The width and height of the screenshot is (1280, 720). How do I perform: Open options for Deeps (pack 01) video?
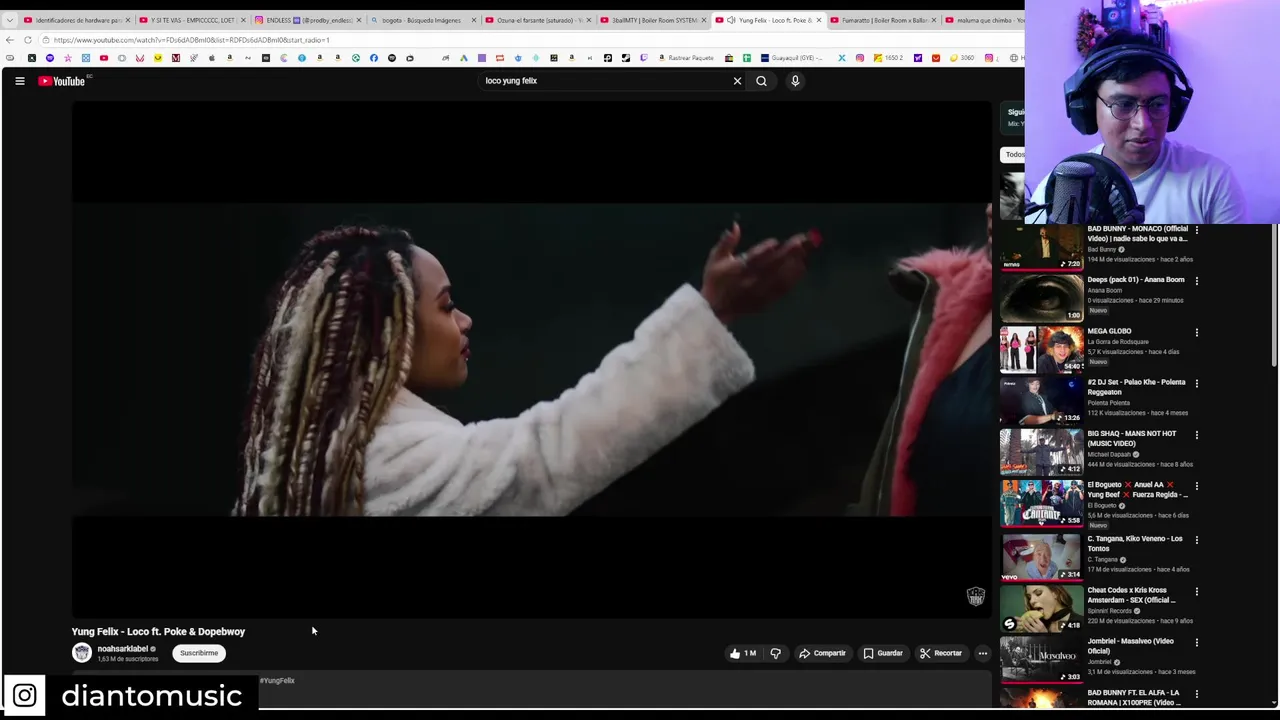coord(1196,281)
